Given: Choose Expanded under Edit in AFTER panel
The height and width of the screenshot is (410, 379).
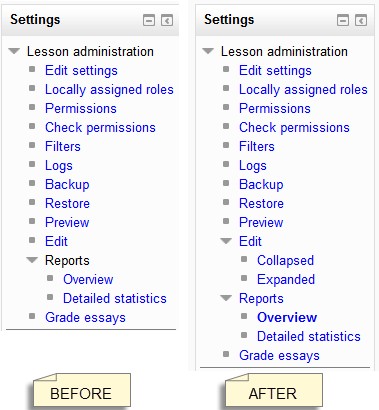Looking at the screenshot, I should point(286,280).
